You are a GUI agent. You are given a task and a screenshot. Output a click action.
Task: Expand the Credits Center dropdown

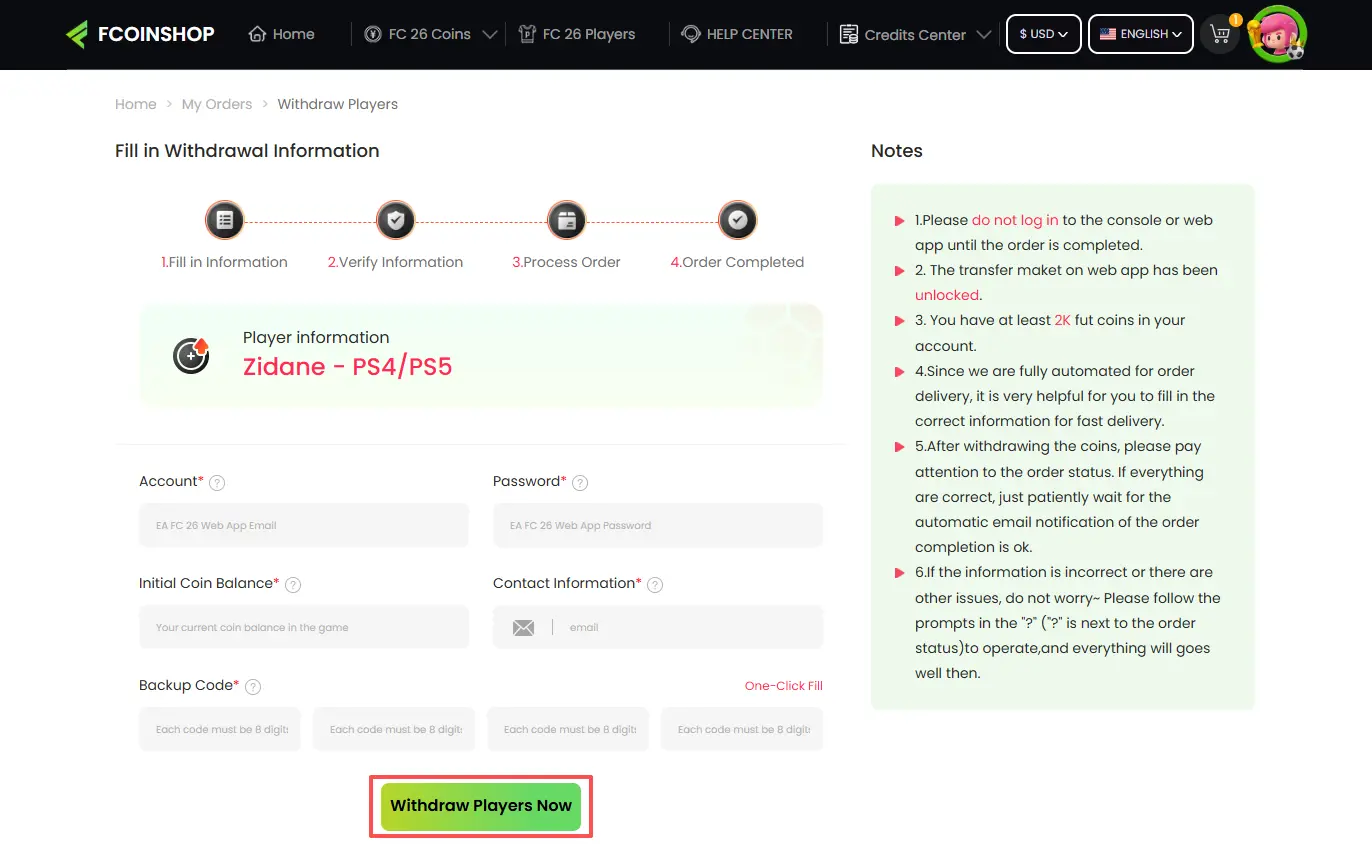tap(986, 34)
